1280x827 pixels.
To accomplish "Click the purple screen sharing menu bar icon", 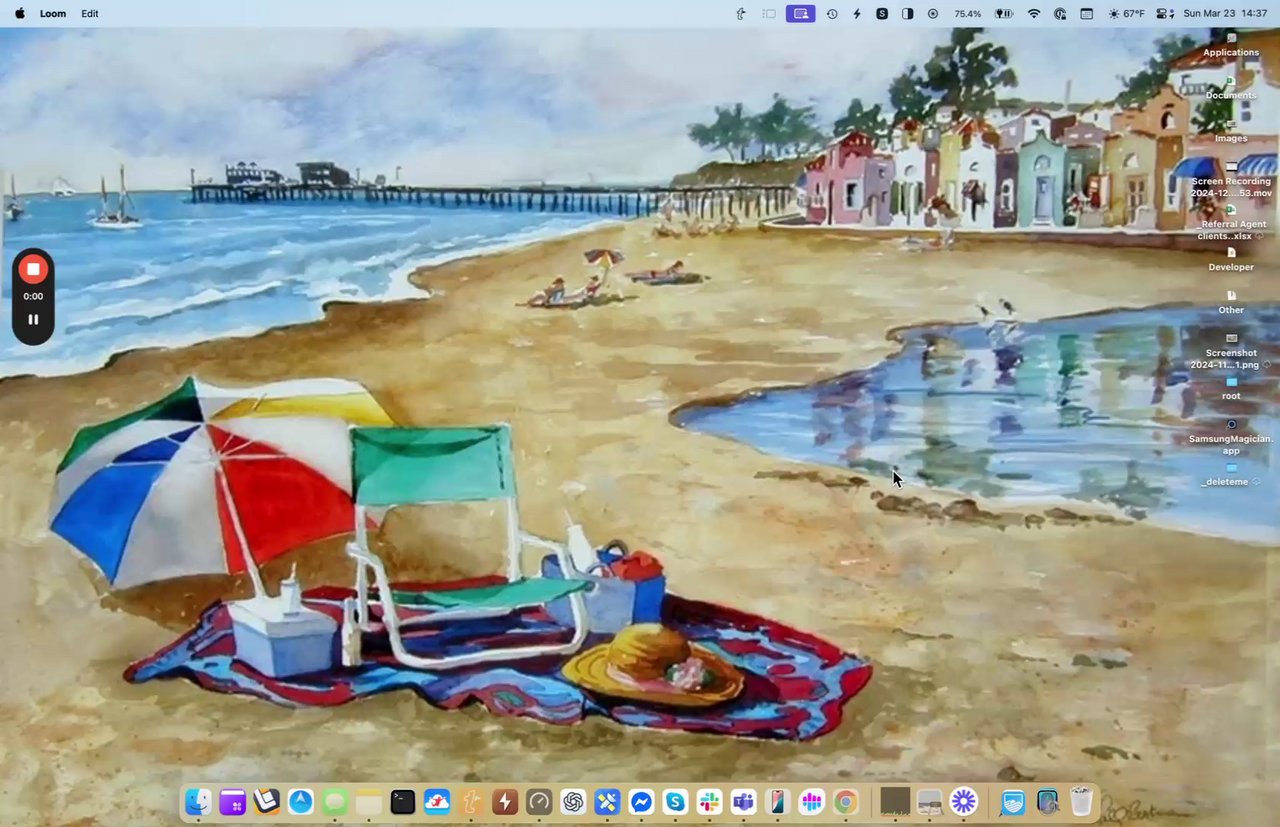I will [800, 14].
